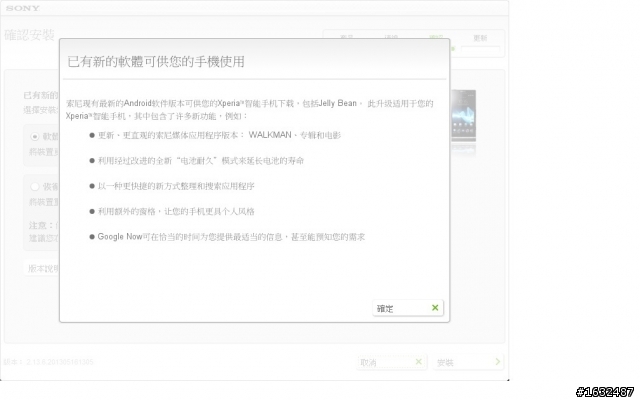Click the green X icon on 確定 button
Image resolution: width=640 pixels, height=400 pixels.
[x=435, y=308]
